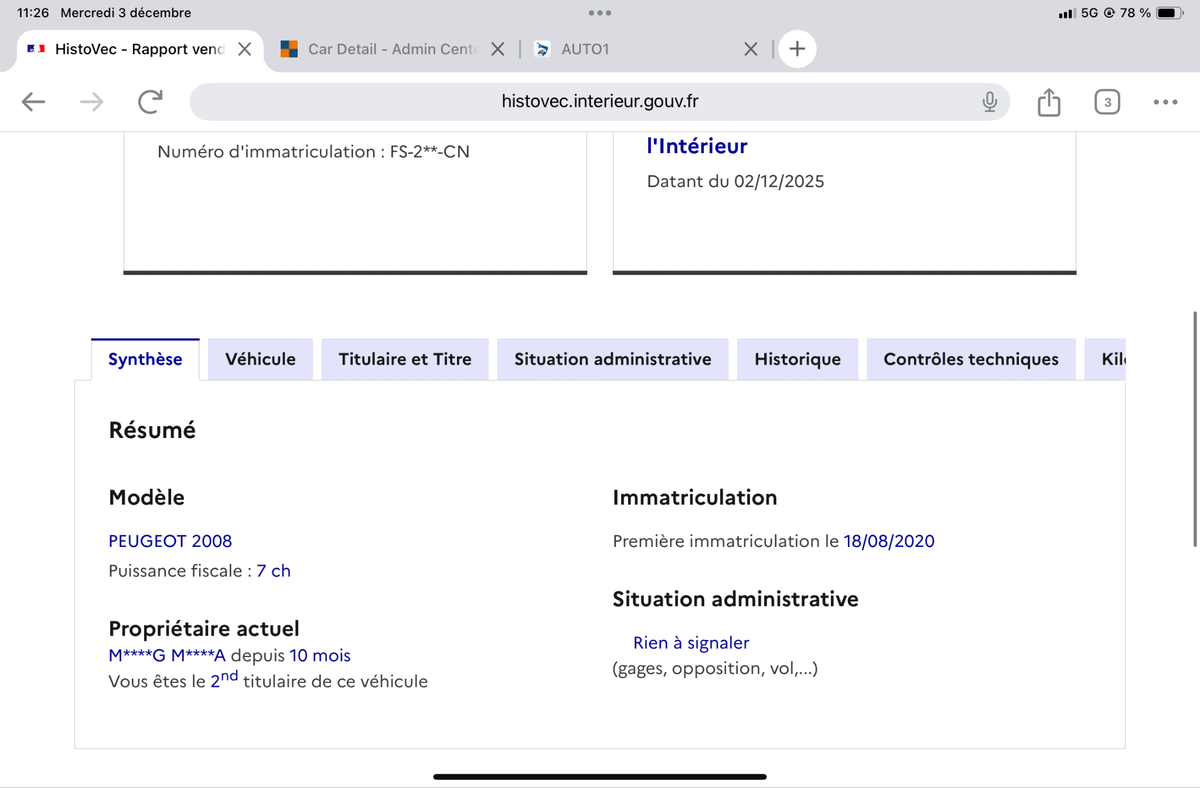Open the Contrôles techniques tab
Image resolution: width=1200 pixels, height=788 pixels.
click(970, 359)
